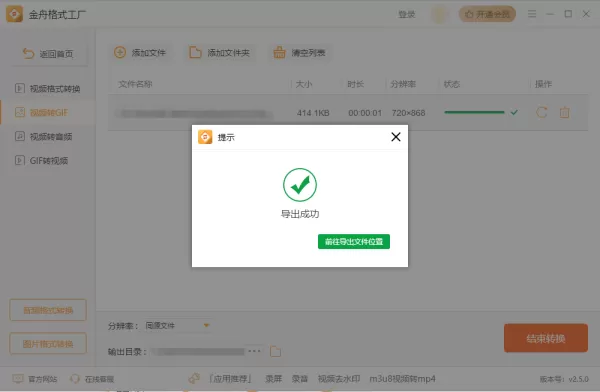Click the 金舟格式工厂 app logo icon
Viewport: 600px width, 392px height.
click(x=15, y=14)
